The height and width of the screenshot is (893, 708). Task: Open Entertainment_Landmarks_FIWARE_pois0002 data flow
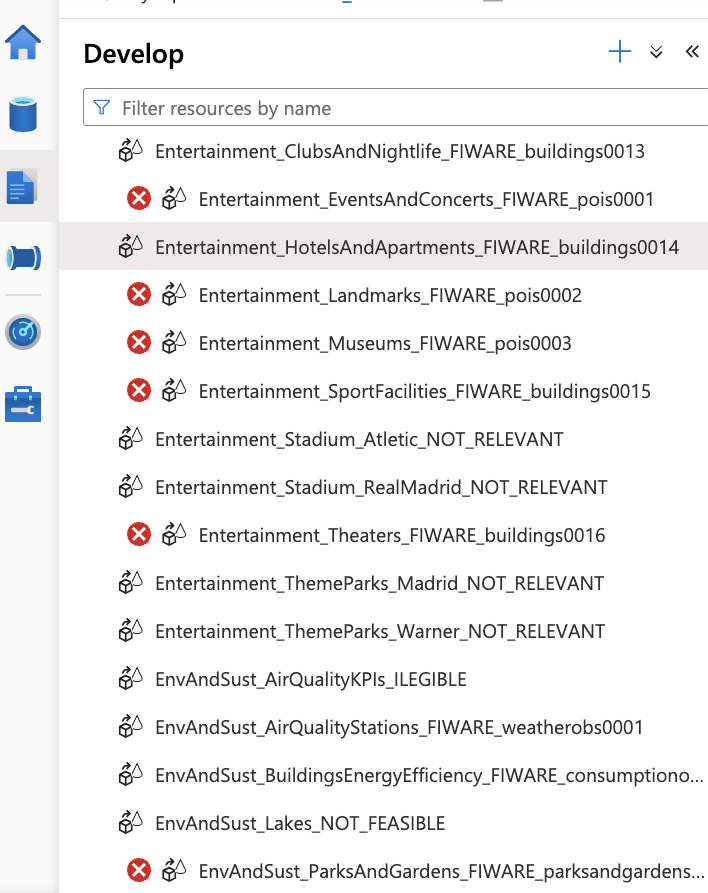[390, 296]
